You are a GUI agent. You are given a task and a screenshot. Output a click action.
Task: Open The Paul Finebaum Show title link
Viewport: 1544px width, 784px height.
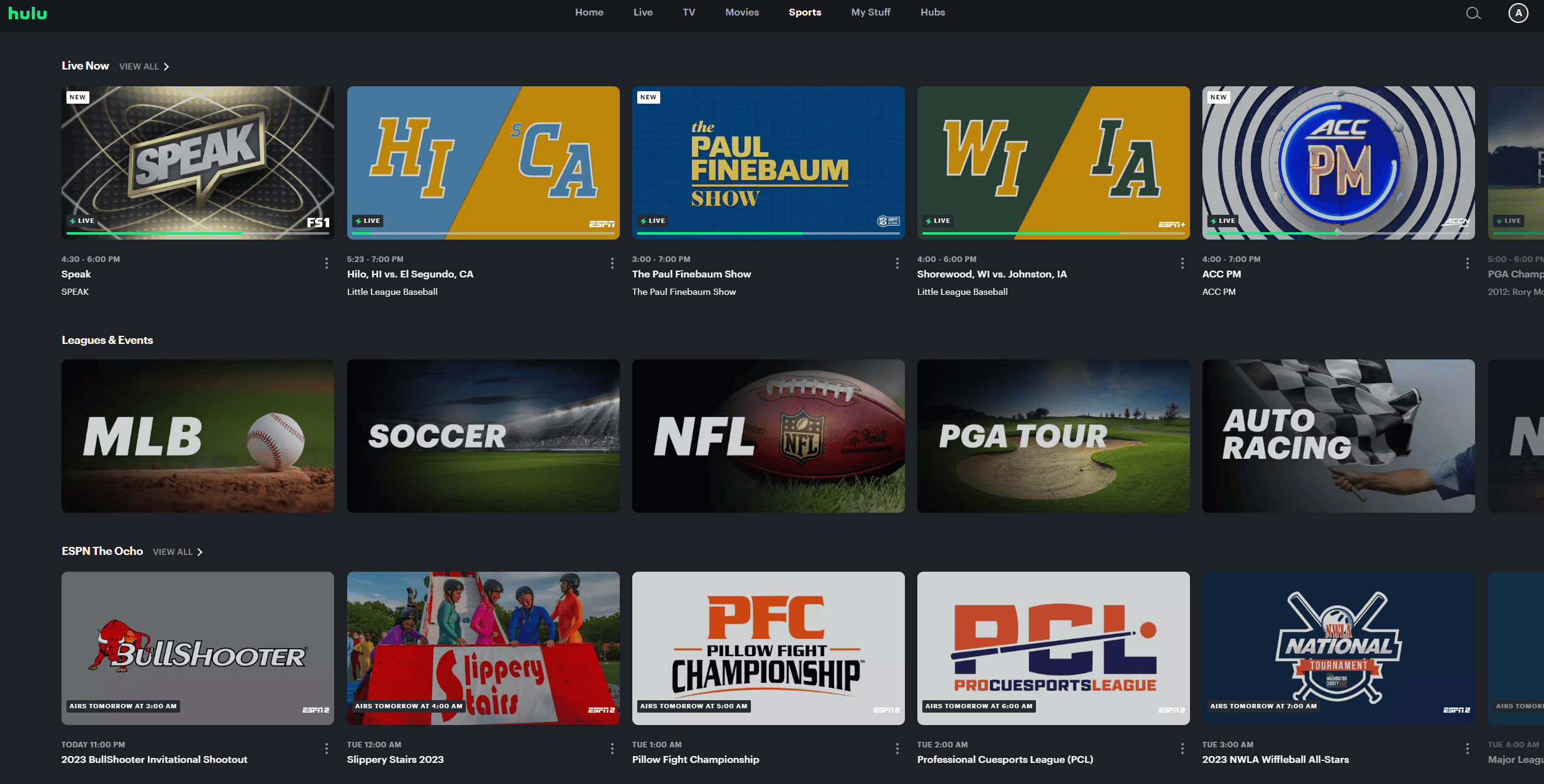(691, 274)
